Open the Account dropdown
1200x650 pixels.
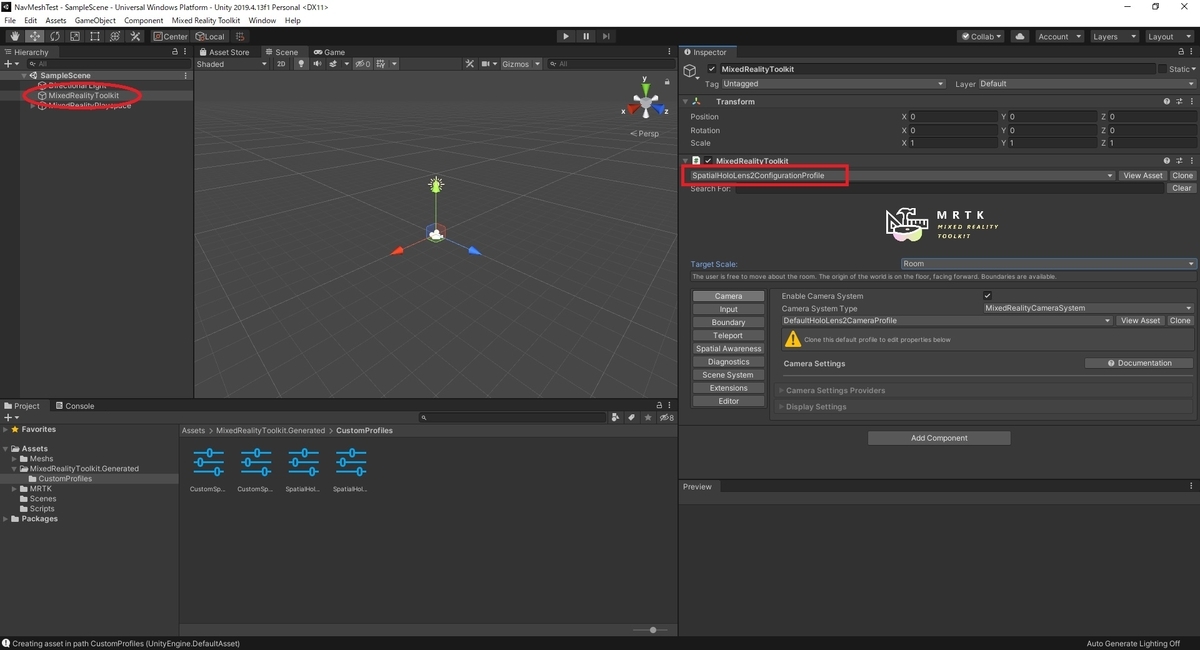click(1058, 36)
